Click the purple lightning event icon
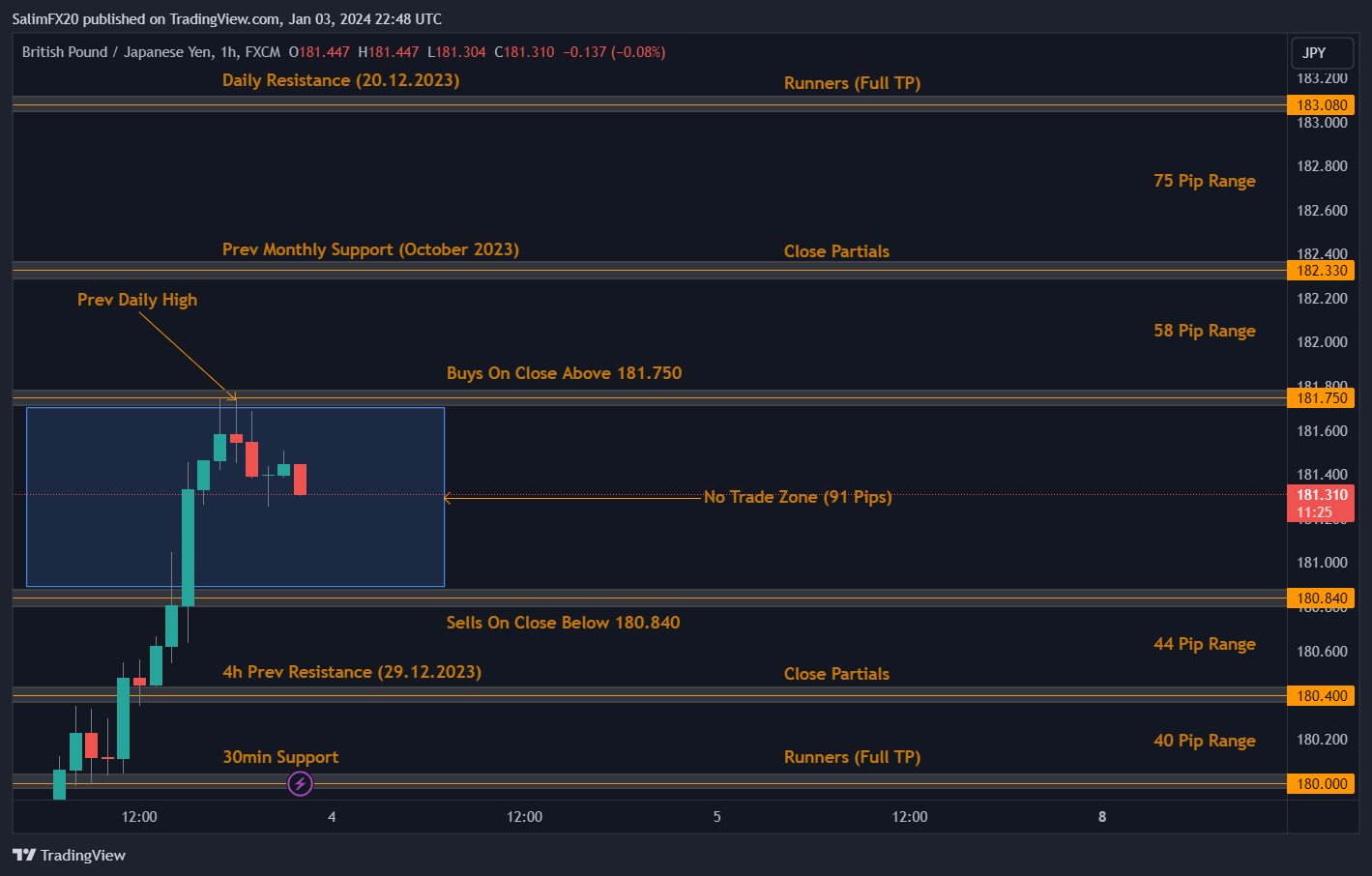 point(301,783)
